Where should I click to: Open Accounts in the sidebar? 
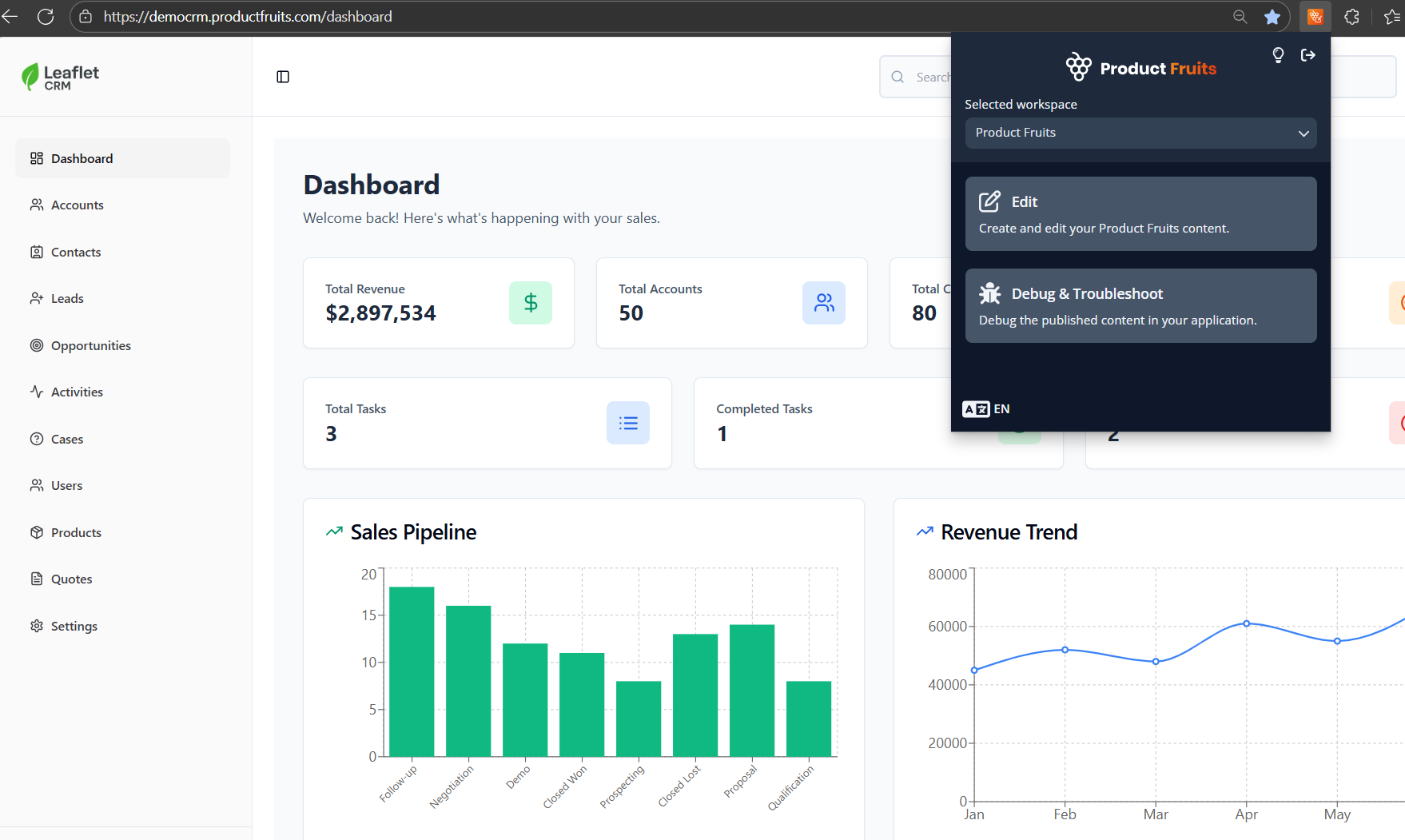pos(77,205)
